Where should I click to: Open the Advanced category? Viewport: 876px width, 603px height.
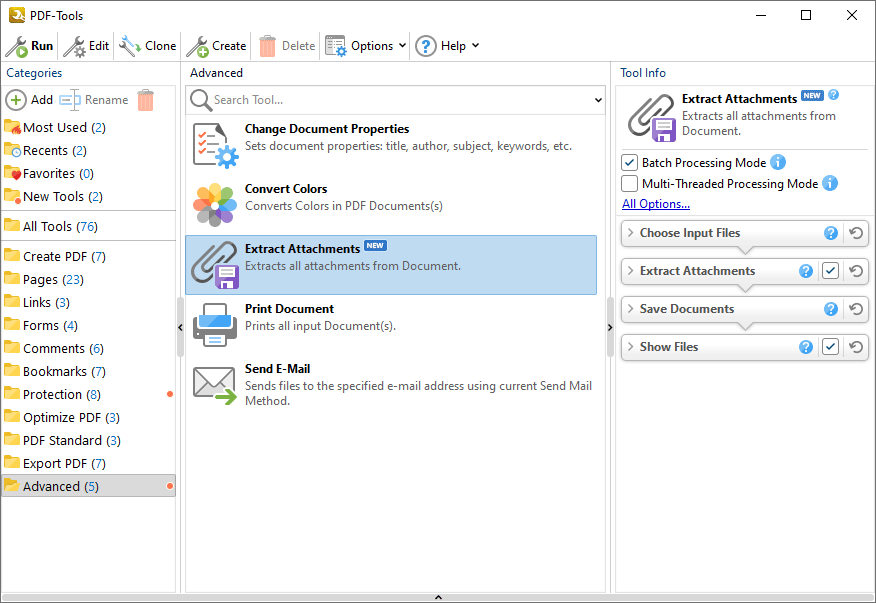click(55, 486)
